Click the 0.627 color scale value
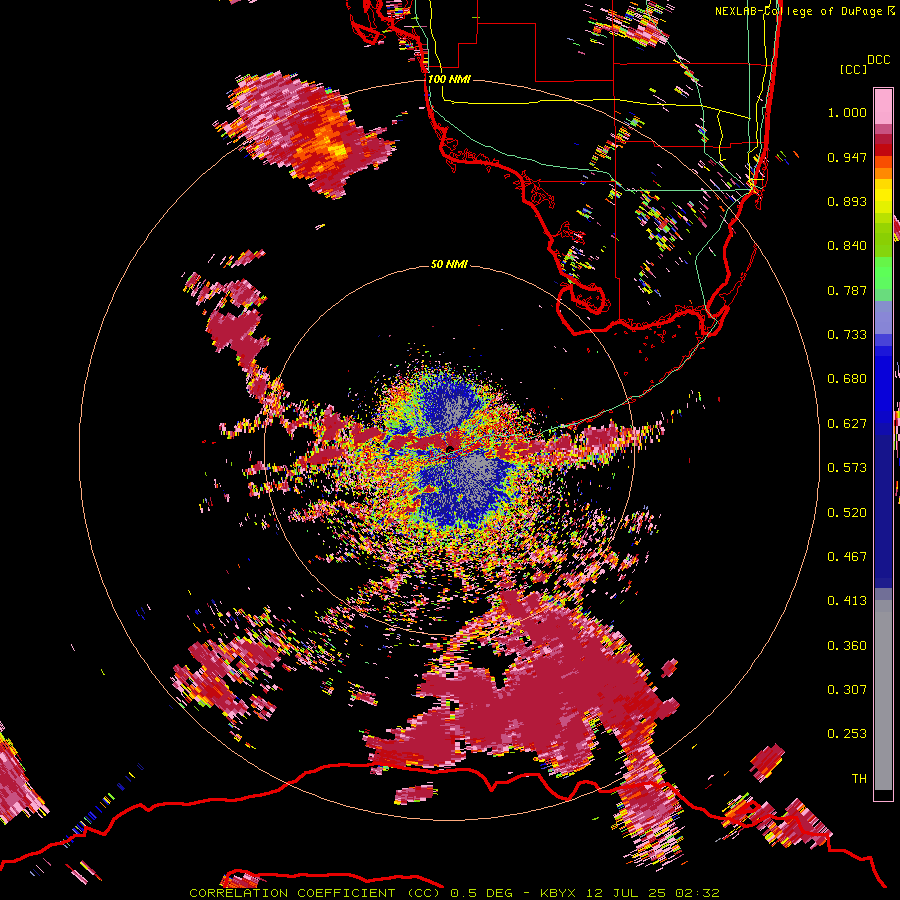 [847, 424]
